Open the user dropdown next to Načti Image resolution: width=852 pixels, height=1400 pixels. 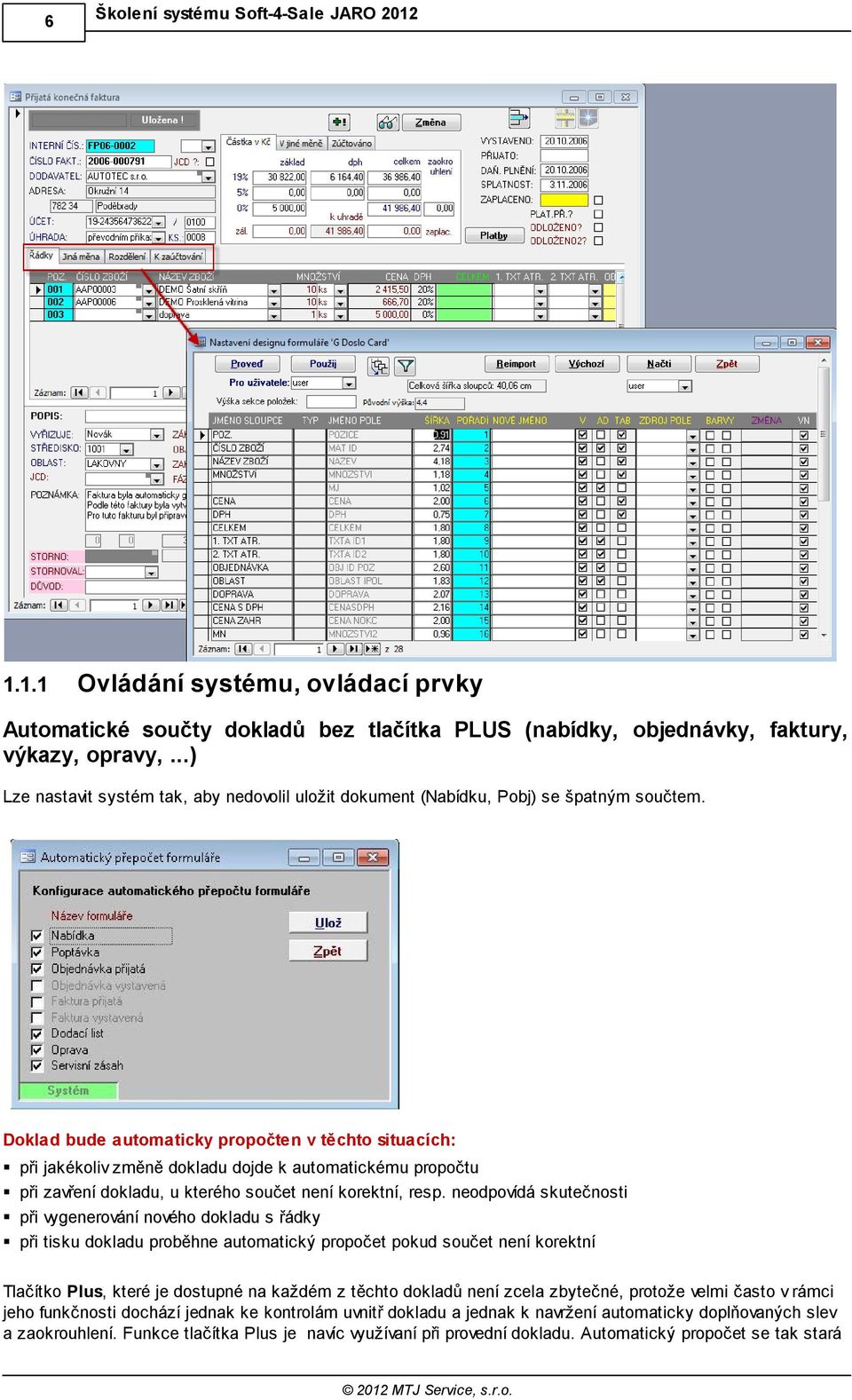click(x=684, y=386)
